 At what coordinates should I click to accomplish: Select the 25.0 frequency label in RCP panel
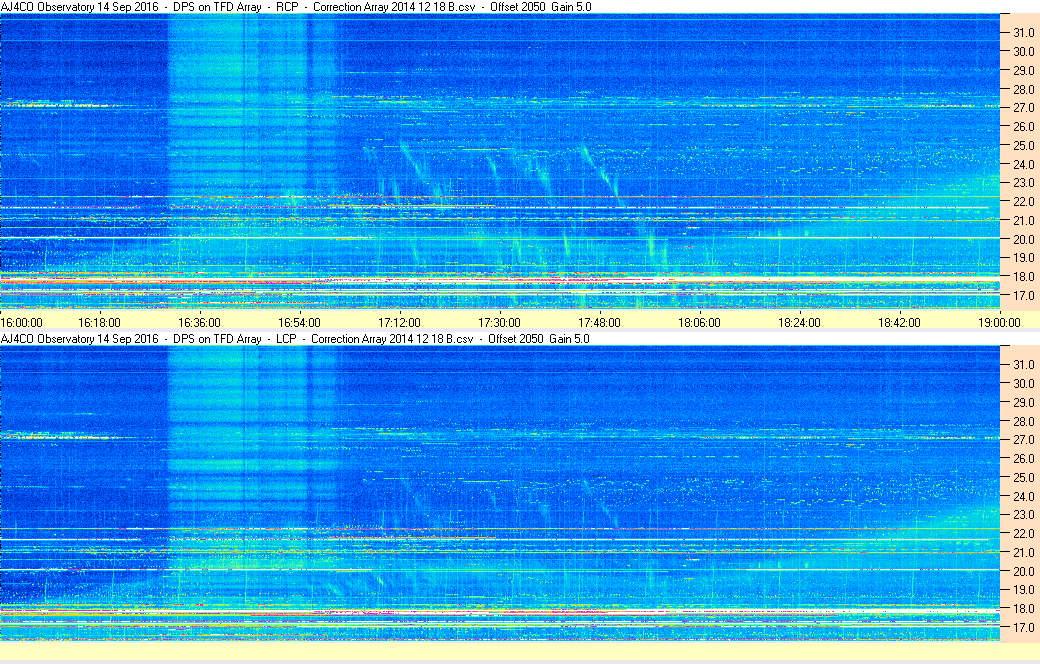[1020, 146]
